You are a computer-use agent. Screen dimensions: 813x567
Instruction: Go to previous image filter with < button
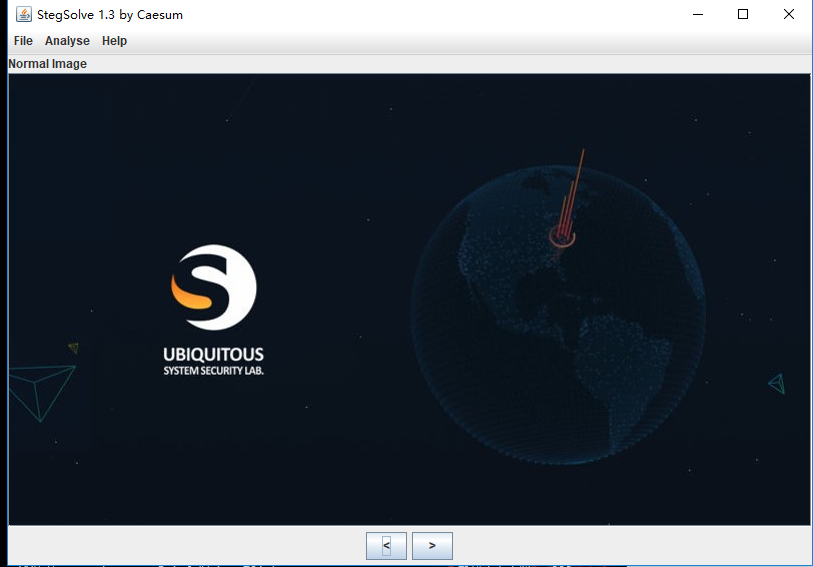coord(386,546)
